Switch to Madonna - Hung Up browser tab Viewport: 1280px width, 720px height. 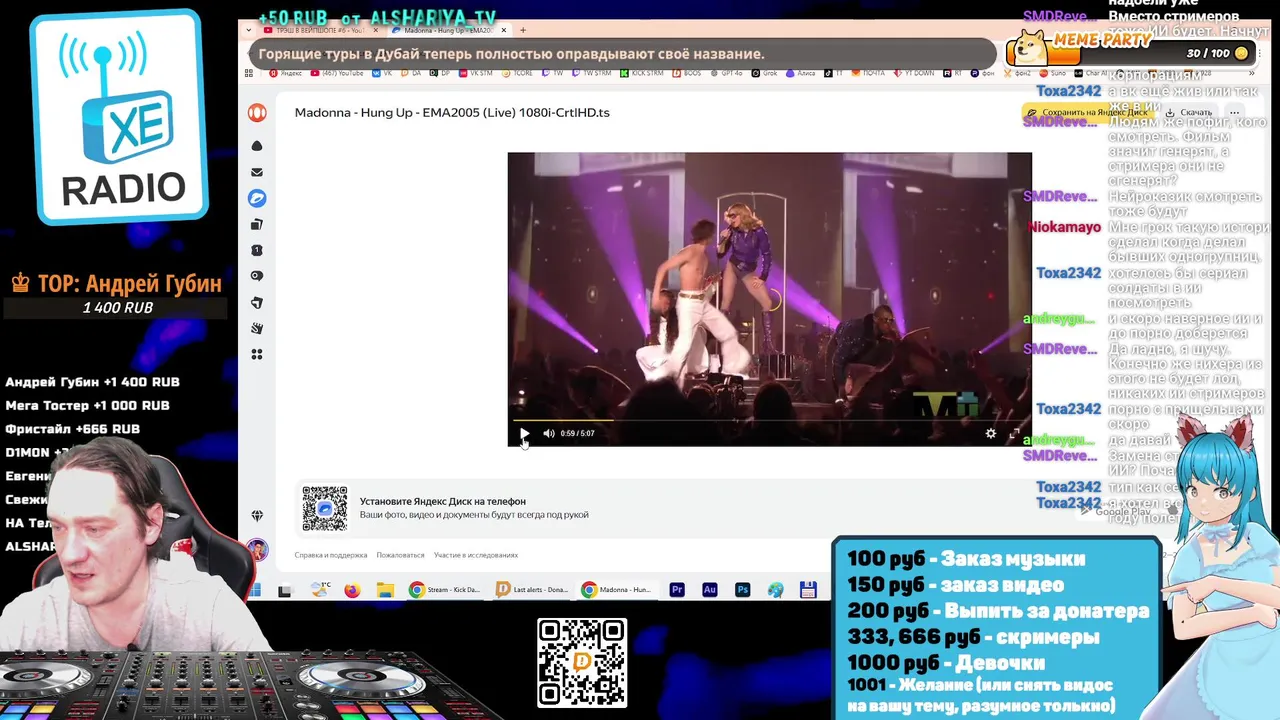[447, 30]
